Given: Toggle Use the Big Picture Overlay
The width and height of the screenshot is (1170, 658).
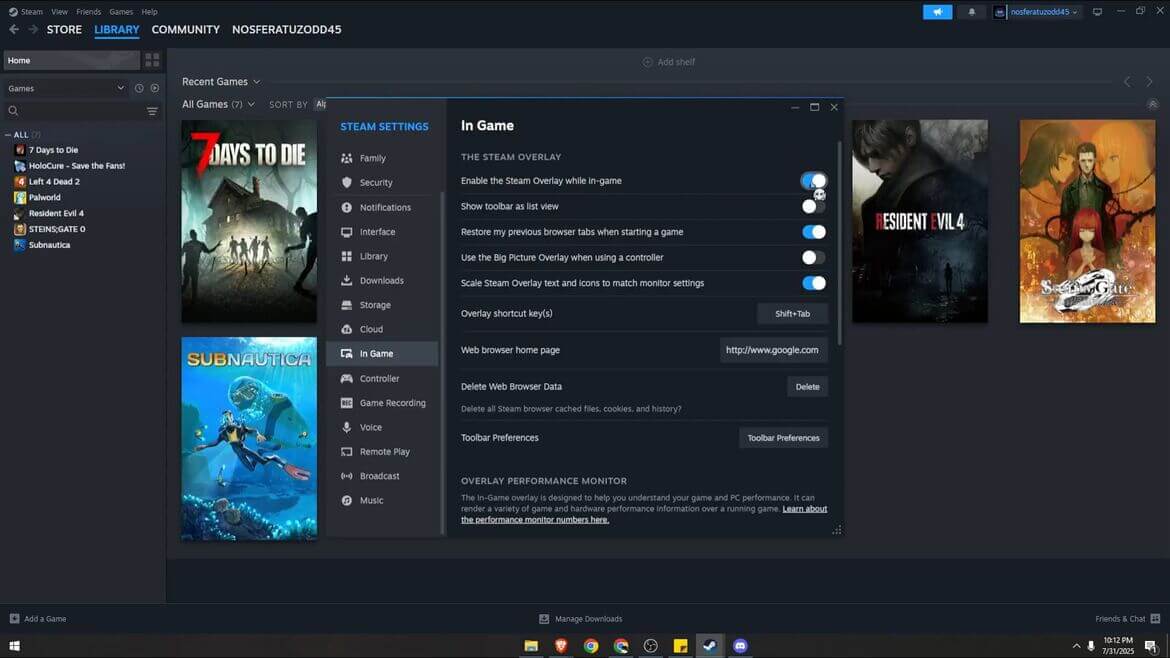Looking at the screenshot, I should pyautogui.click(x=813, y=257).
